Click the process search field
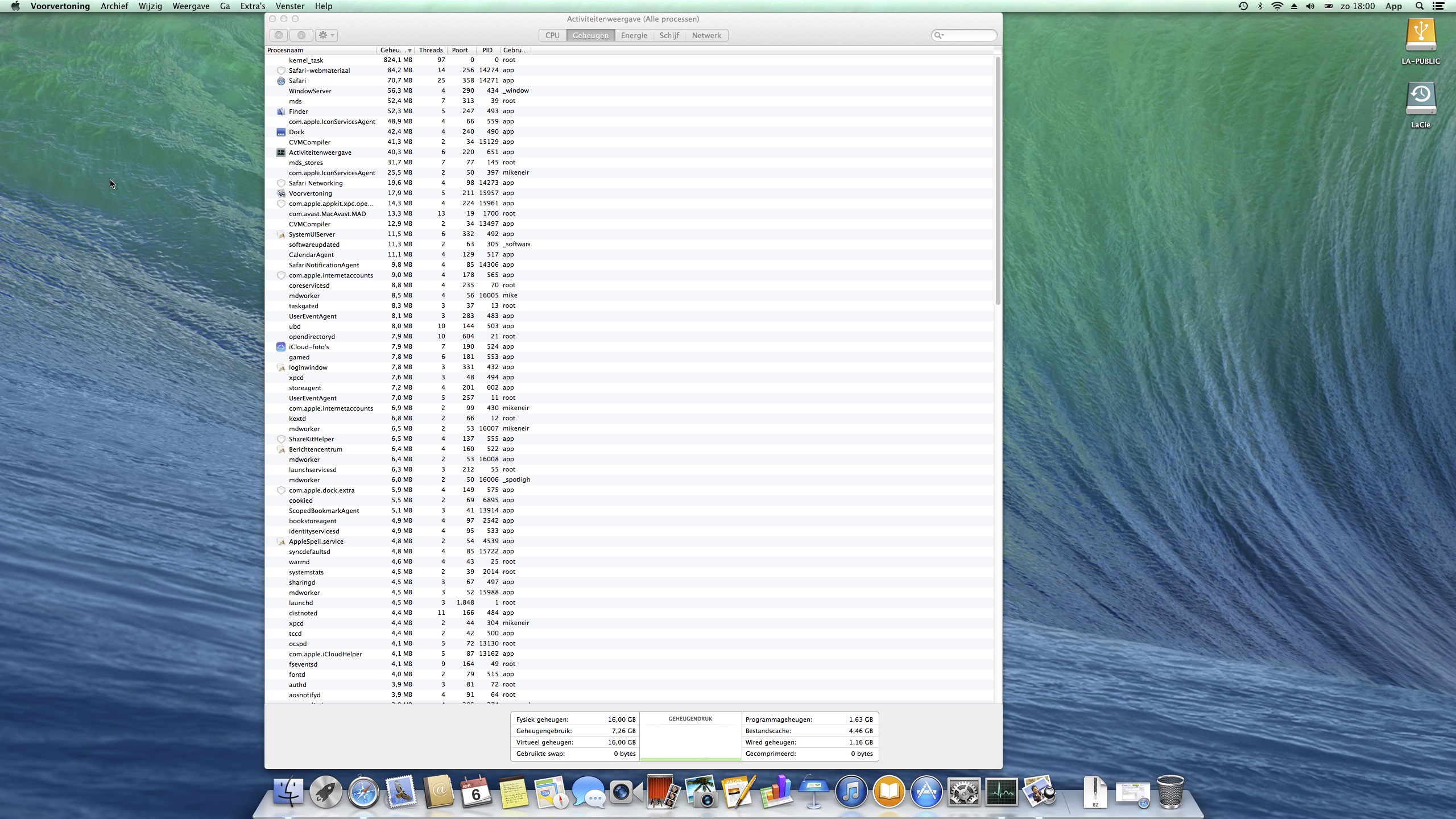The height and width of the screenshot is (819, 1456). 967,35
